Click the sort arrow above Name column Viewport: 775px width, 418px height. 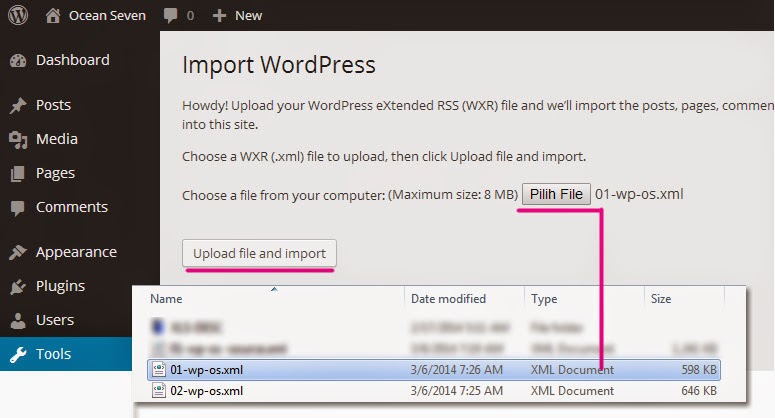tap(274, 289)
